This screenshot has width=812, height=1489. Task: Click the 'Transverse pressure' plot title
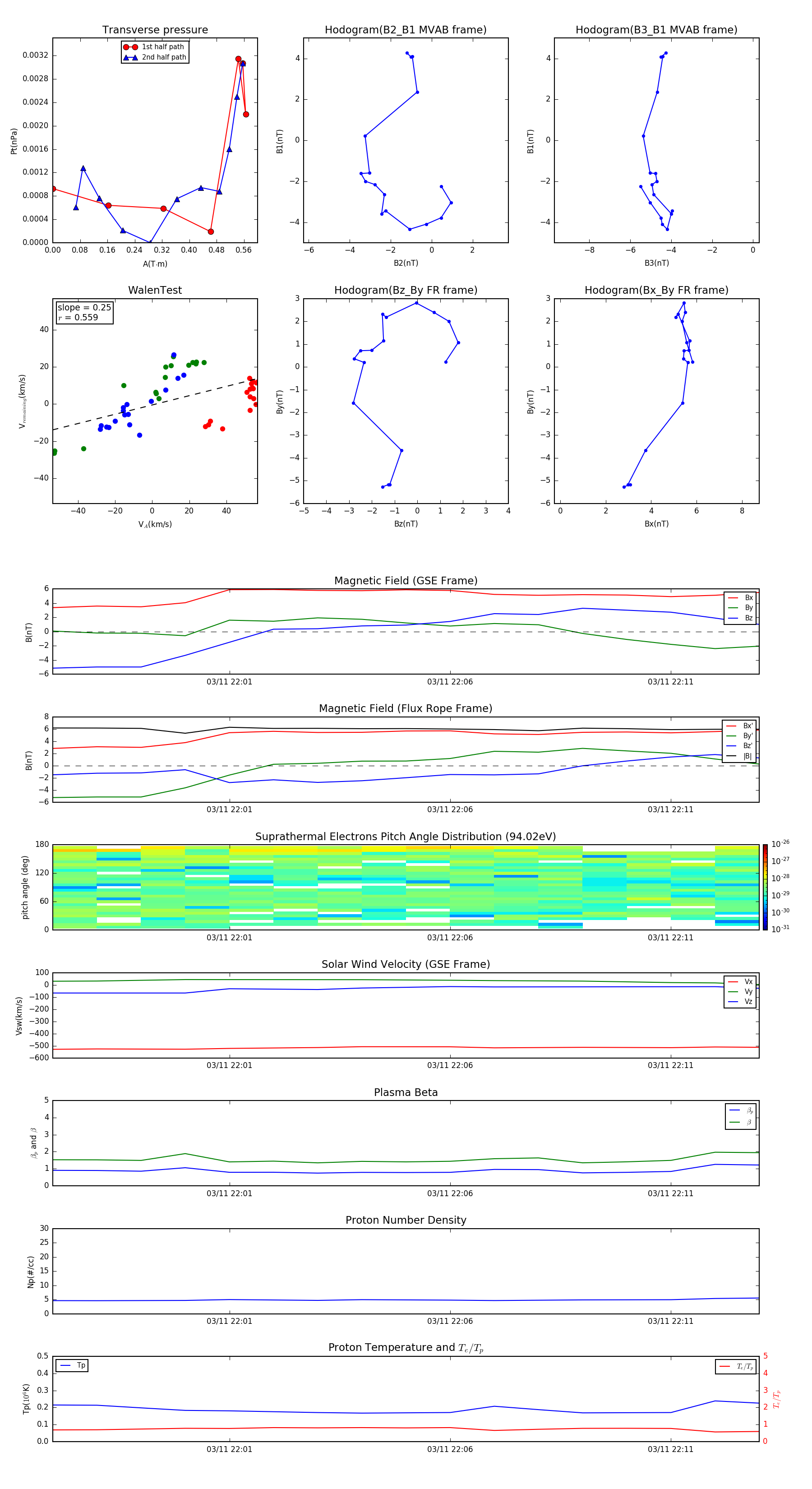pyautogui.click(x=155, y=30)
